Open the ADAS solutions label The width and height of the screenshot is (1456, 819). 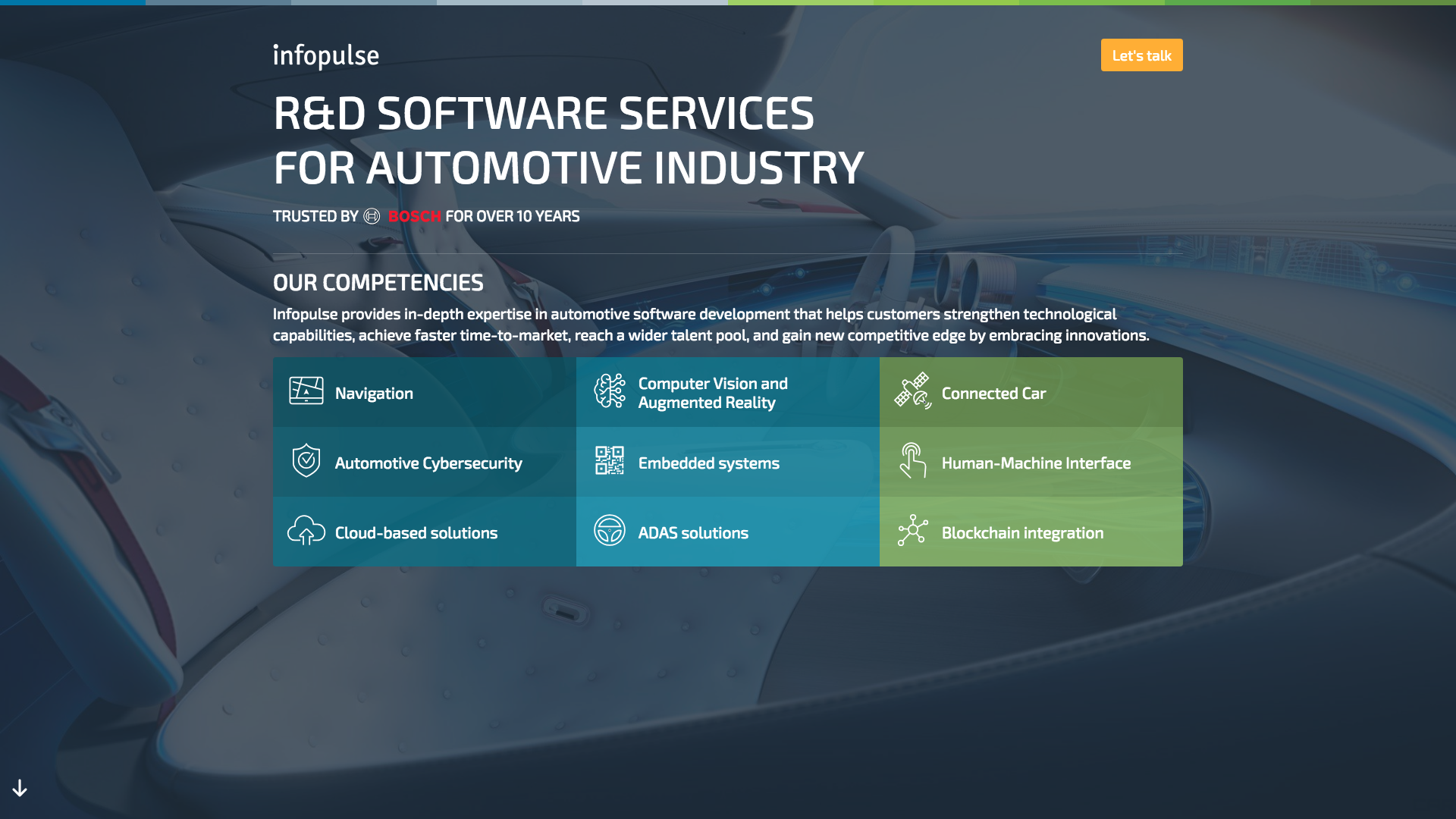[x=693, y=533]
